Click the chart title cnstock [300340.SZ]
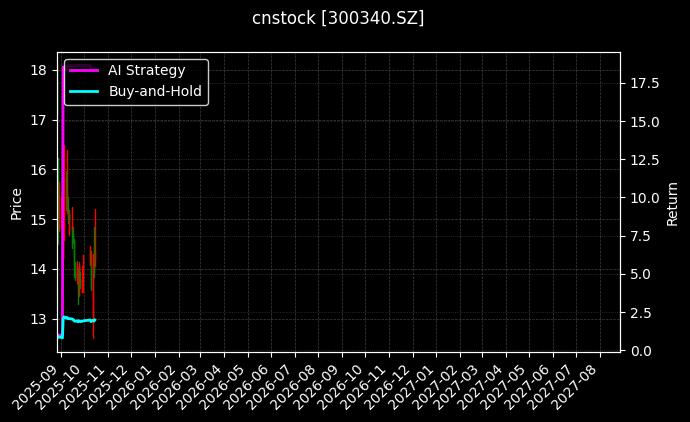The height and width of the screenshot is (422, 690). pyautogui.click(x=338, y=18)
